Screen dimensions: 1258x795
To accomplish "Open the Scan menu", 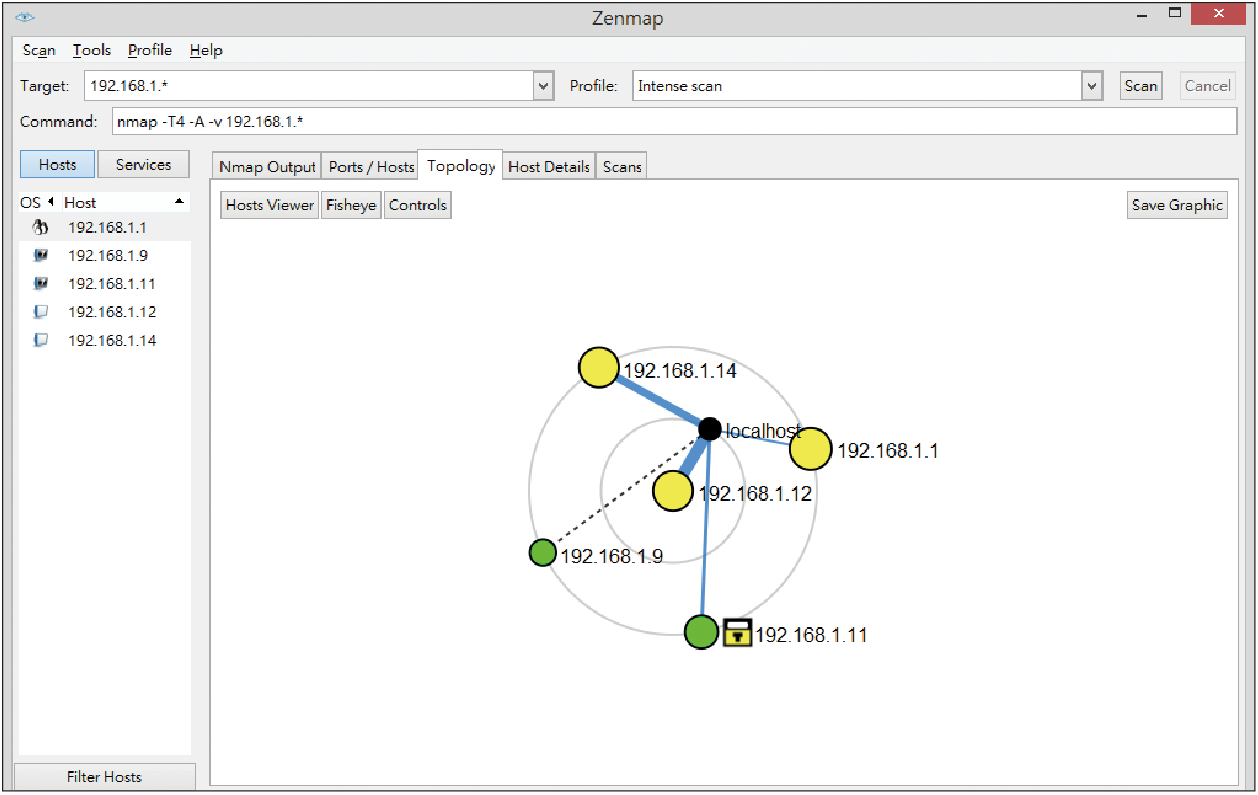I will [x=39, y=50].
